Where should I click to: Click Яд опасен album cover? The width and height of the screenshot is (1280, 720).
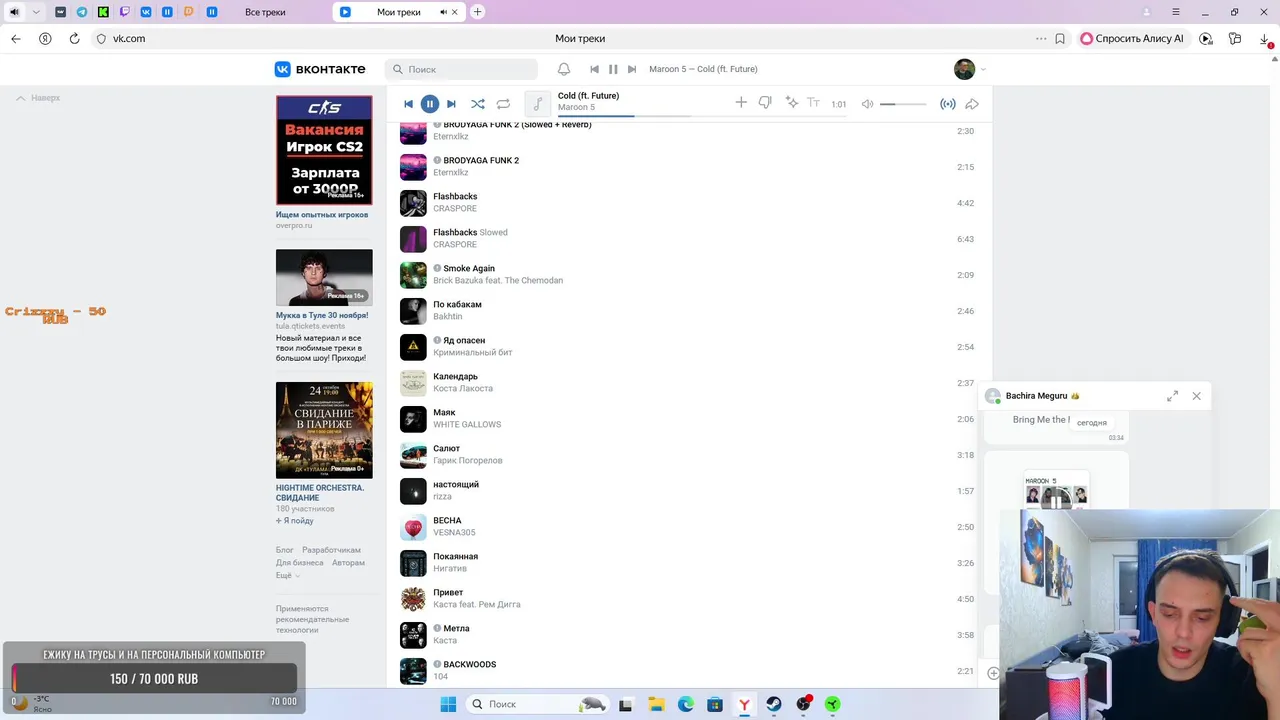pyautogui.click(x=413, y=346)
